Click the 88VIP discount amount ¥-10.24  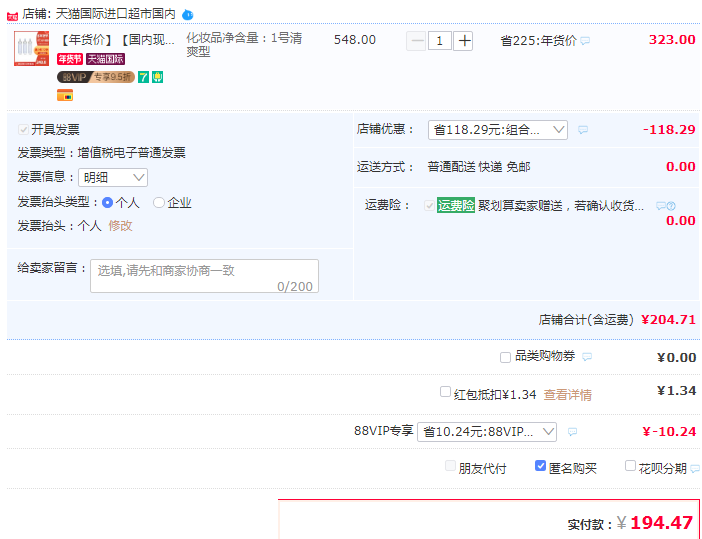[669, 432]
